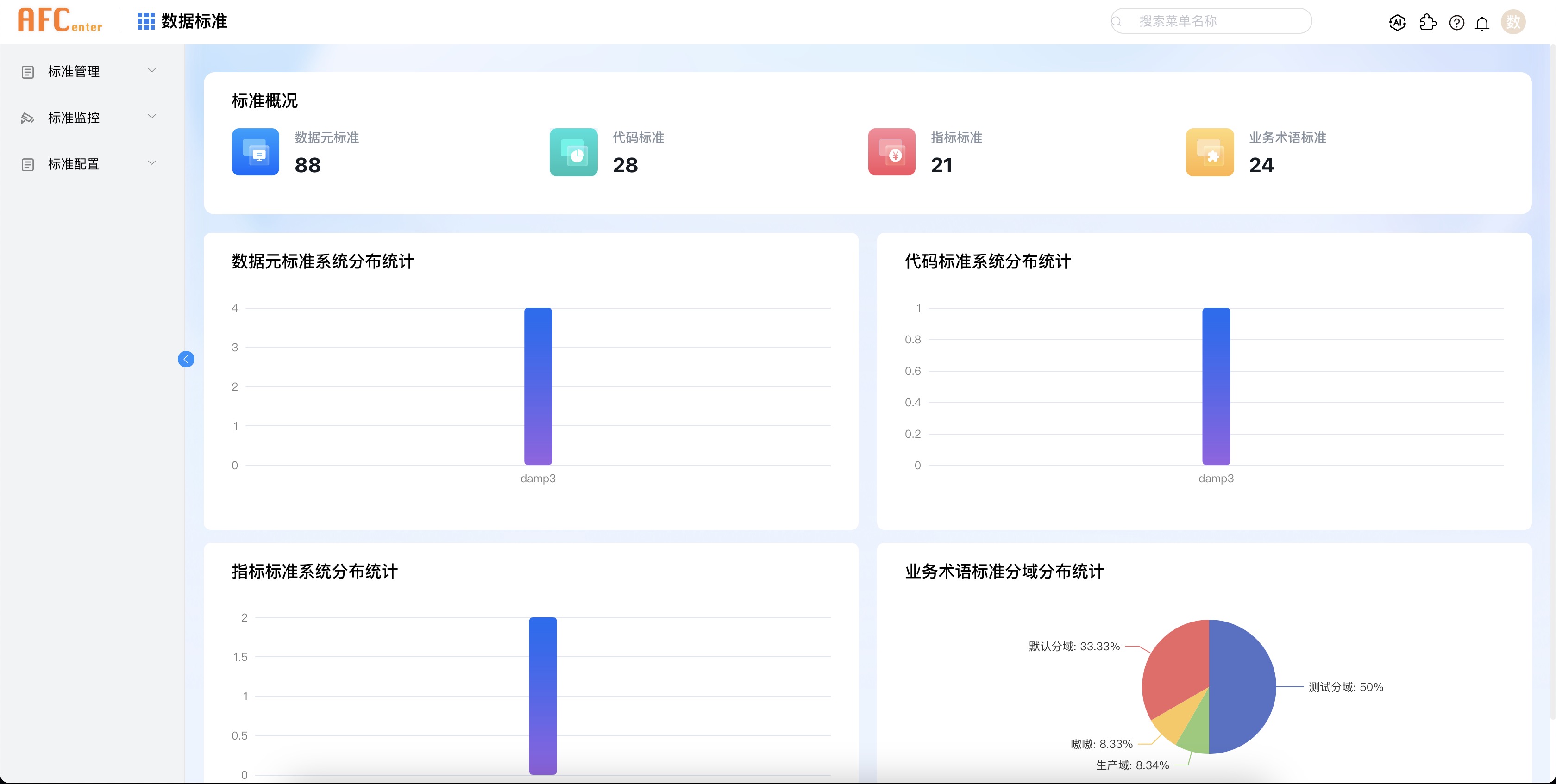Collapse the sidebar with the blue arrow
This screenshot has height=784, width=1556.
[x=186, y=359]
